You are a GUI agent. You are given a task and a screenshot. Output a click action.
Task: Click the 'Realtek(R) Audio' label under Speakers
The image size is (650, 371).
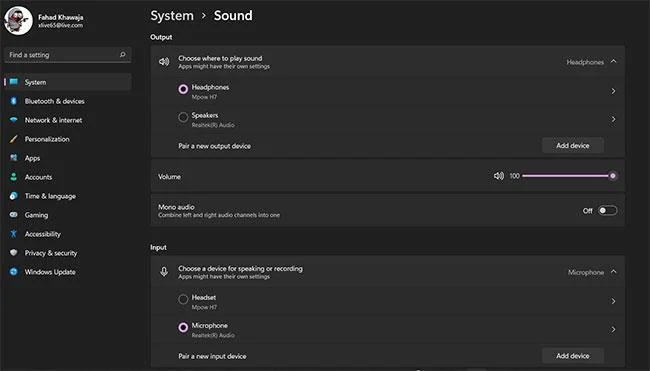(x=213, y=125)
